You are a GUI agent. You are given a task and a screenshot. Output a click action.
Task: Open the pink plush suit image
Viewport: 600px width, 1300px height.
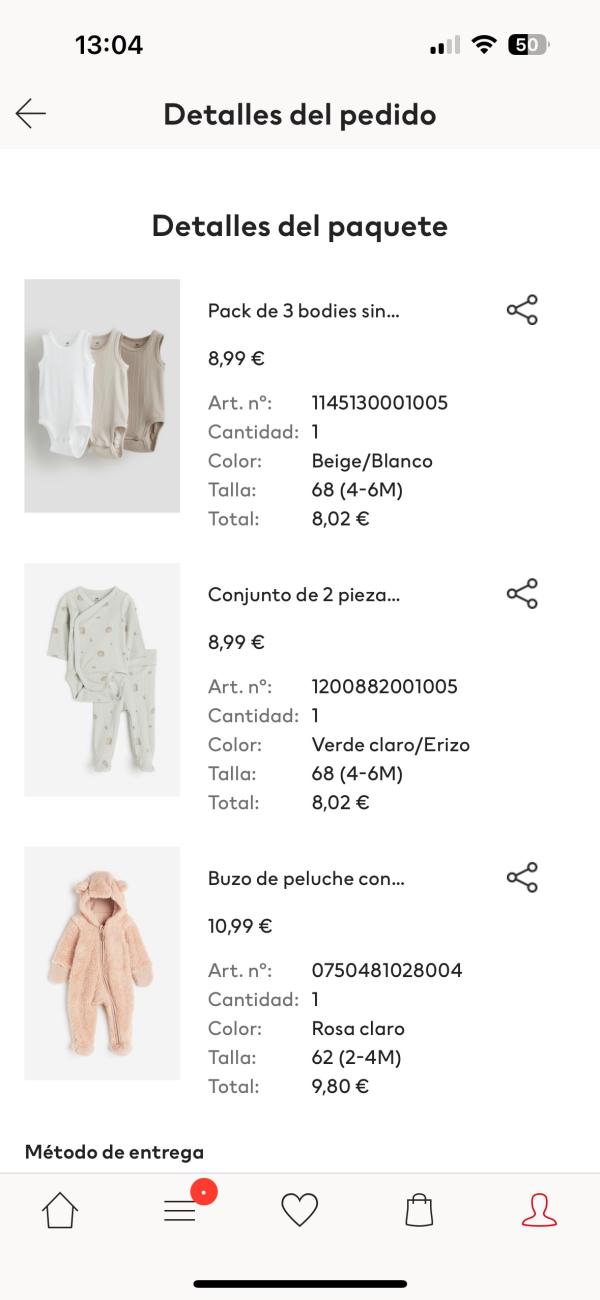(x=102, y=964)
